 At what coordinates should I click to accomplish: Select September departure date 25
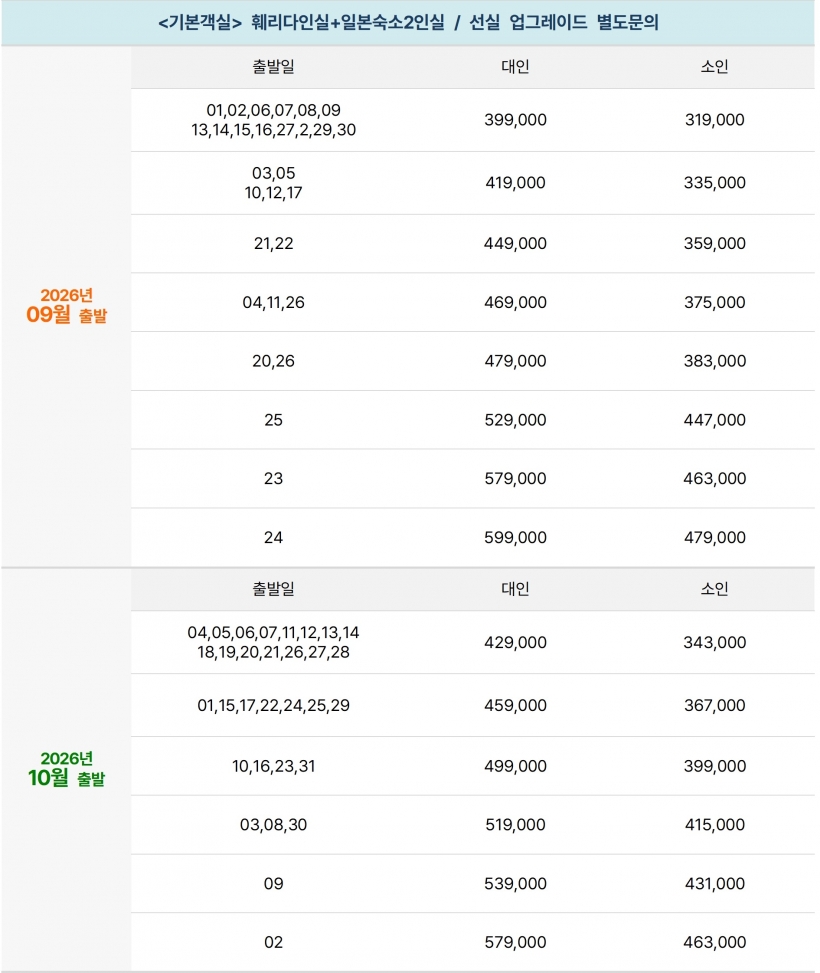pos(273,420)
